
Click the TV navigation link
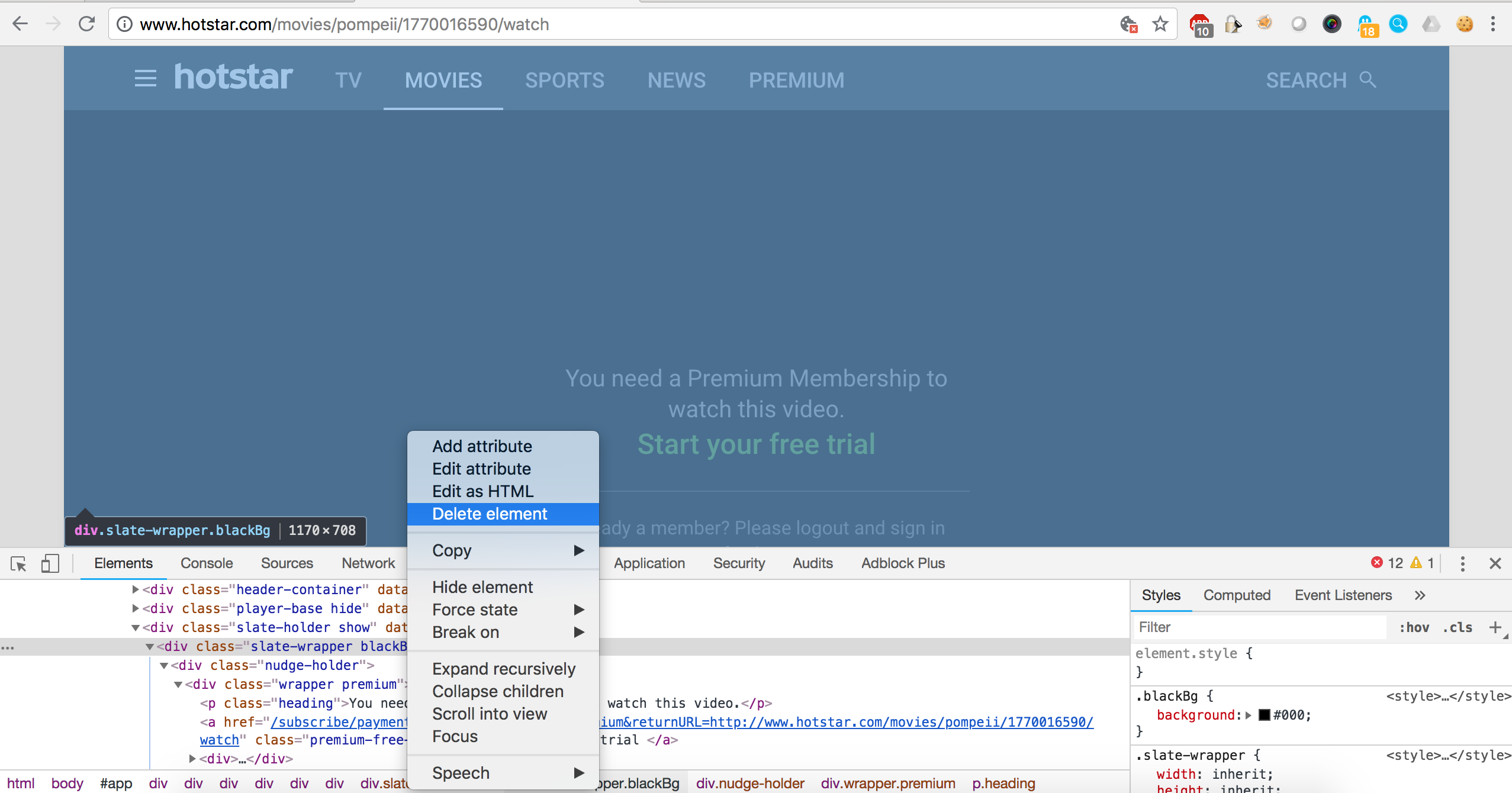pyautogui.click(x=348, y=80)
